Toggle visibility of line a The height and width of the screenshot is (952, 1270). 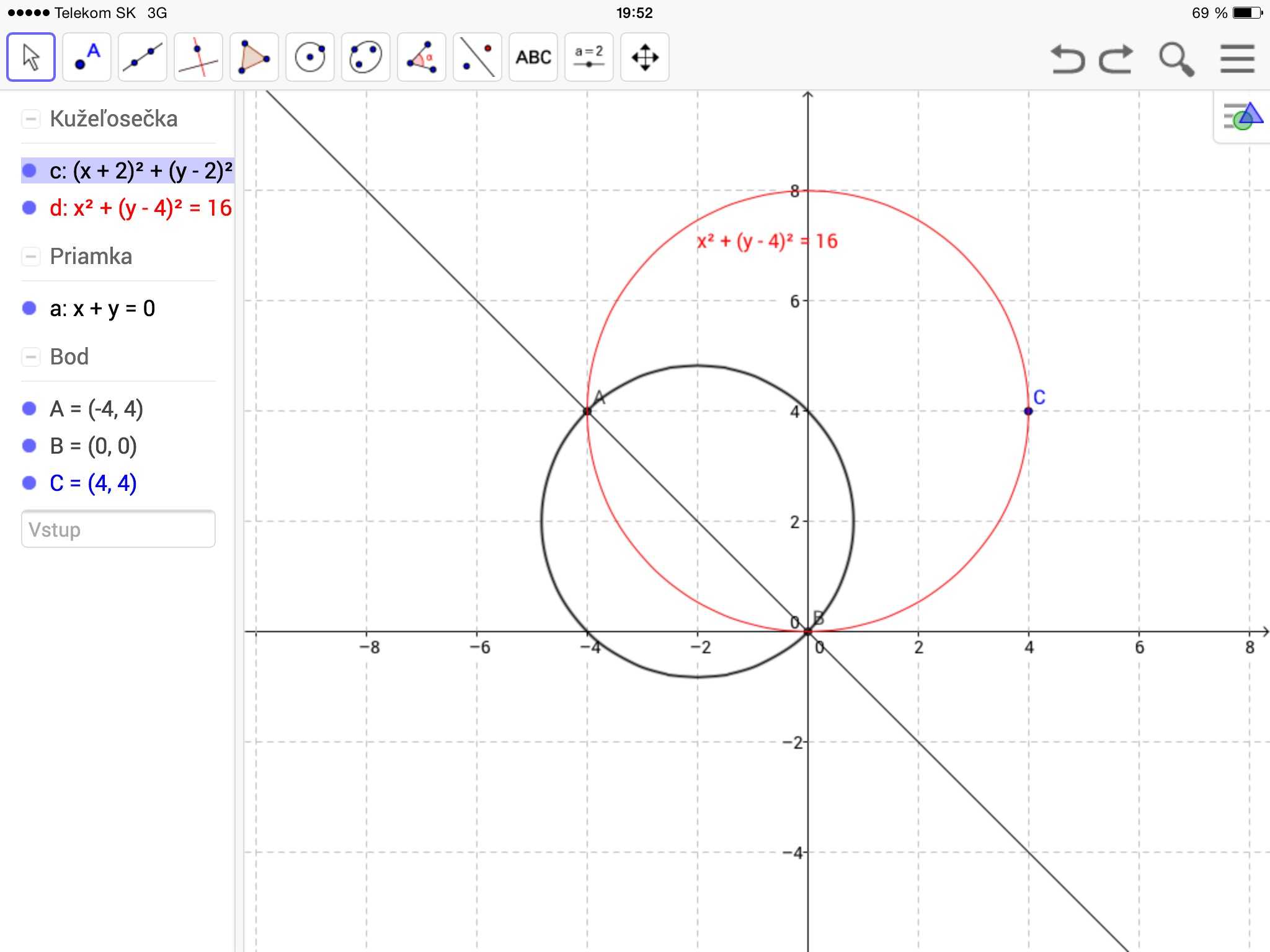29,308
